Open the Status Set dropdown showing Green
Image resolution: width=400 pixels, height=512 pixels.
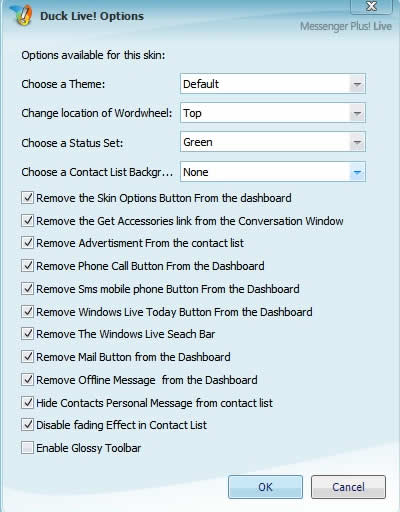pos(273,142)
